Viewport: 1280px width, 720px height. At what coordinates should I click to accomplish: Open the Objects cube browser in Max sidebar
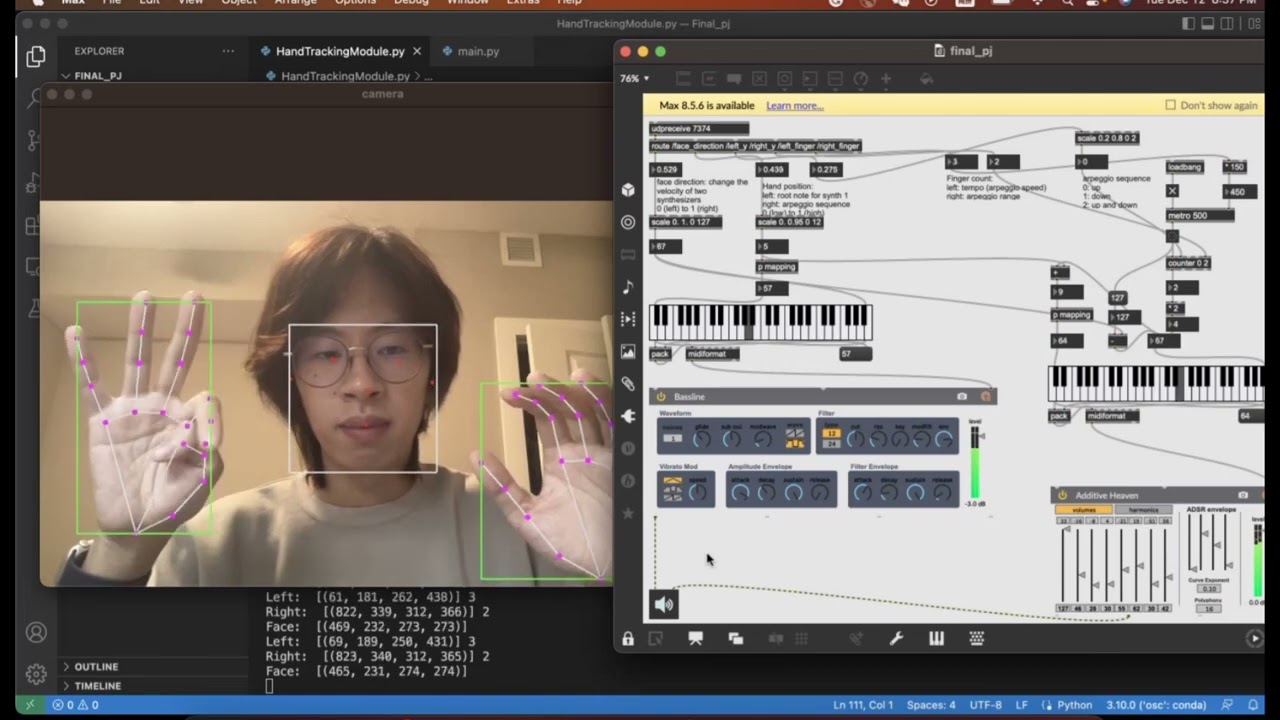tap(628, 190)
